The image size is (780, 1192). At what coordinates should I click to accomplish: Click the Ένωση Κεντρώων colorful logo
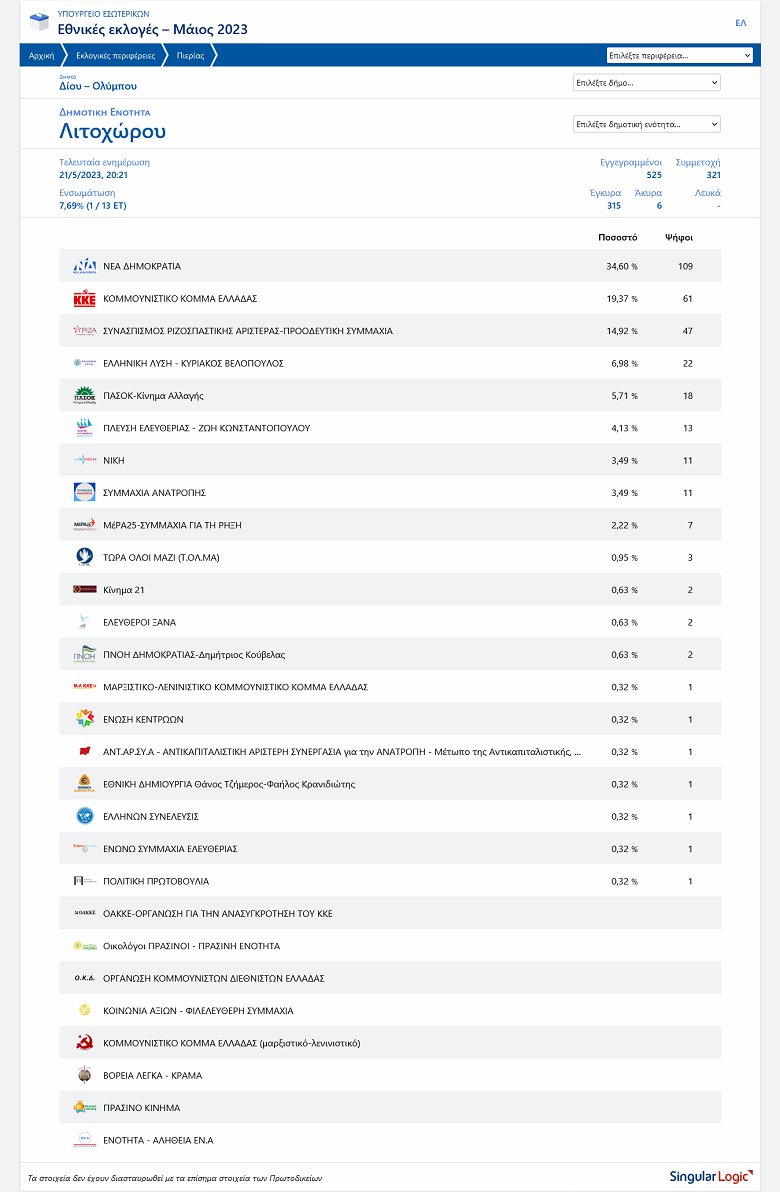pos(84,719)
